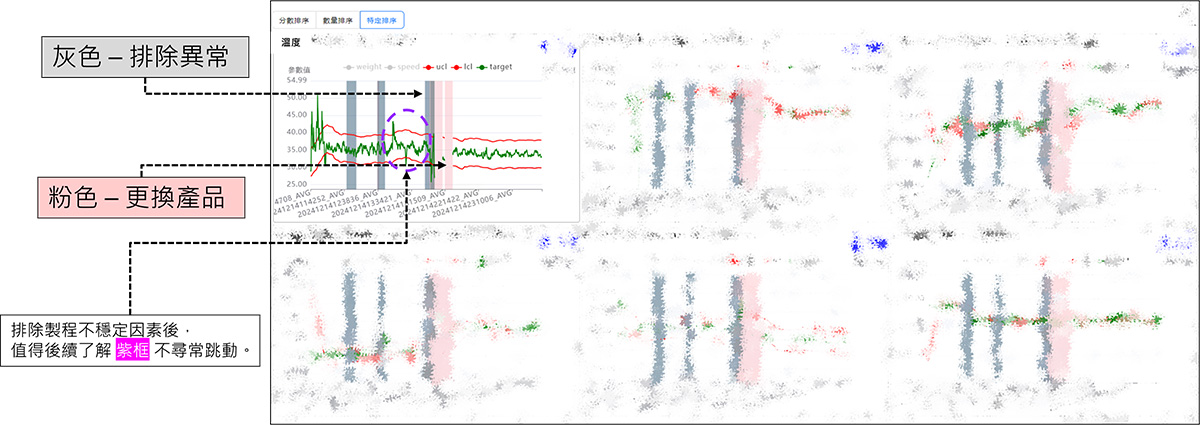Switch to the 分數排序 tab
This screenshot has width=1200, height=425.
point(295,19)
